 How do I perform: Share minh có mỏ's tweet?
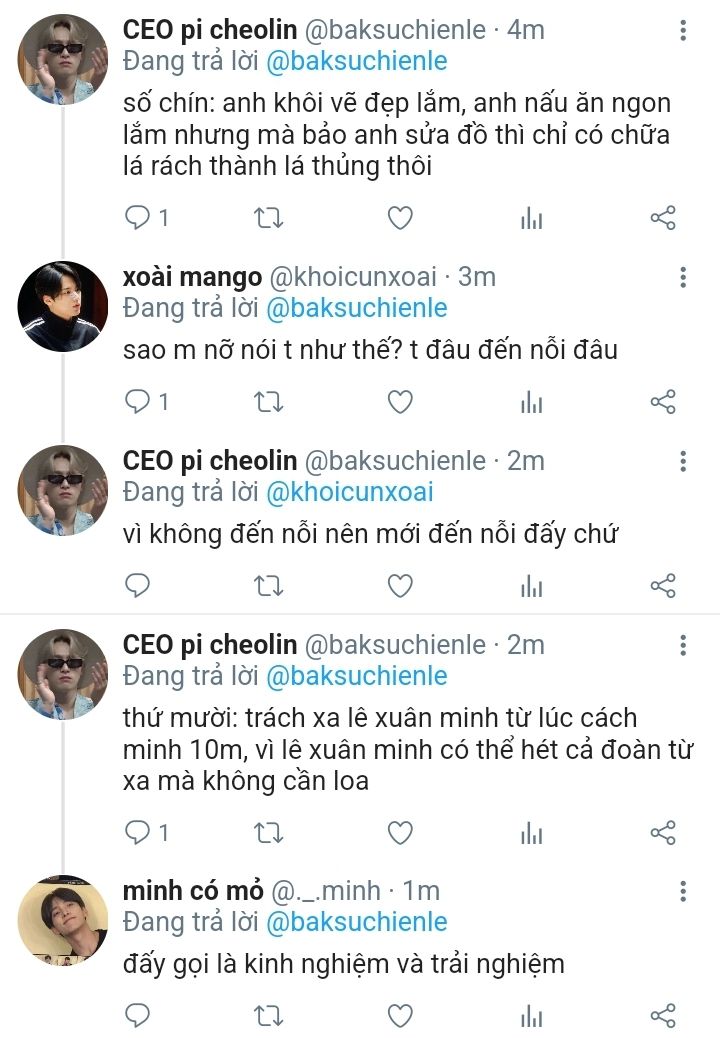pos(663,1016)
